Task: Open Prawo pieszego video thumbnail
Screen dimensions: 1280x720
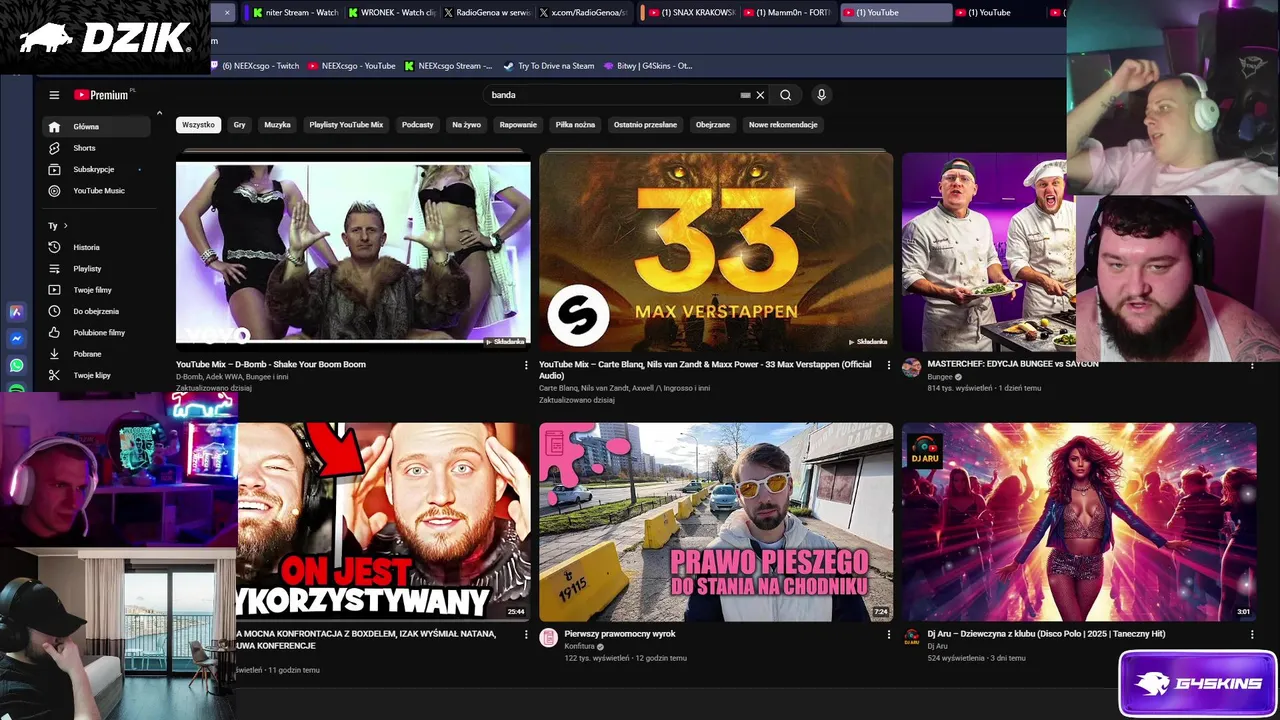Action: pos(716,522)
